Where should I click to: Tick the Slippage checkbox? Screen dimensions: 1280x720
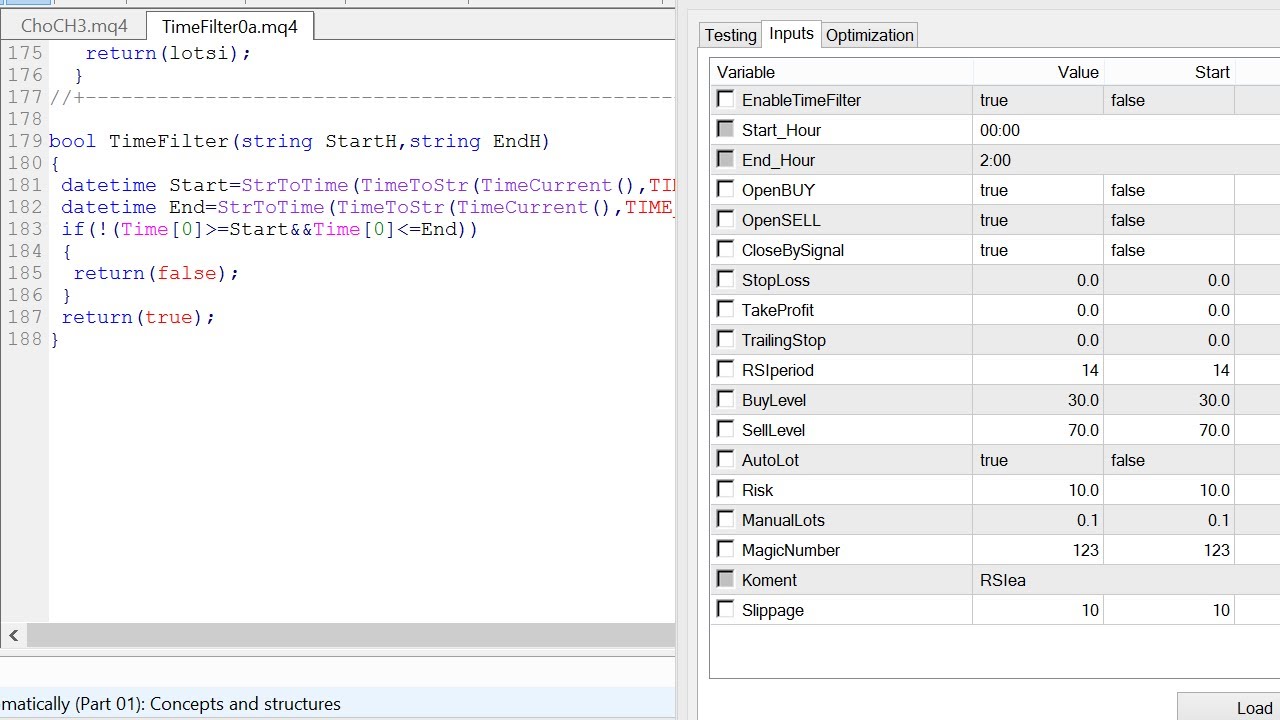(x=726, y=609)
